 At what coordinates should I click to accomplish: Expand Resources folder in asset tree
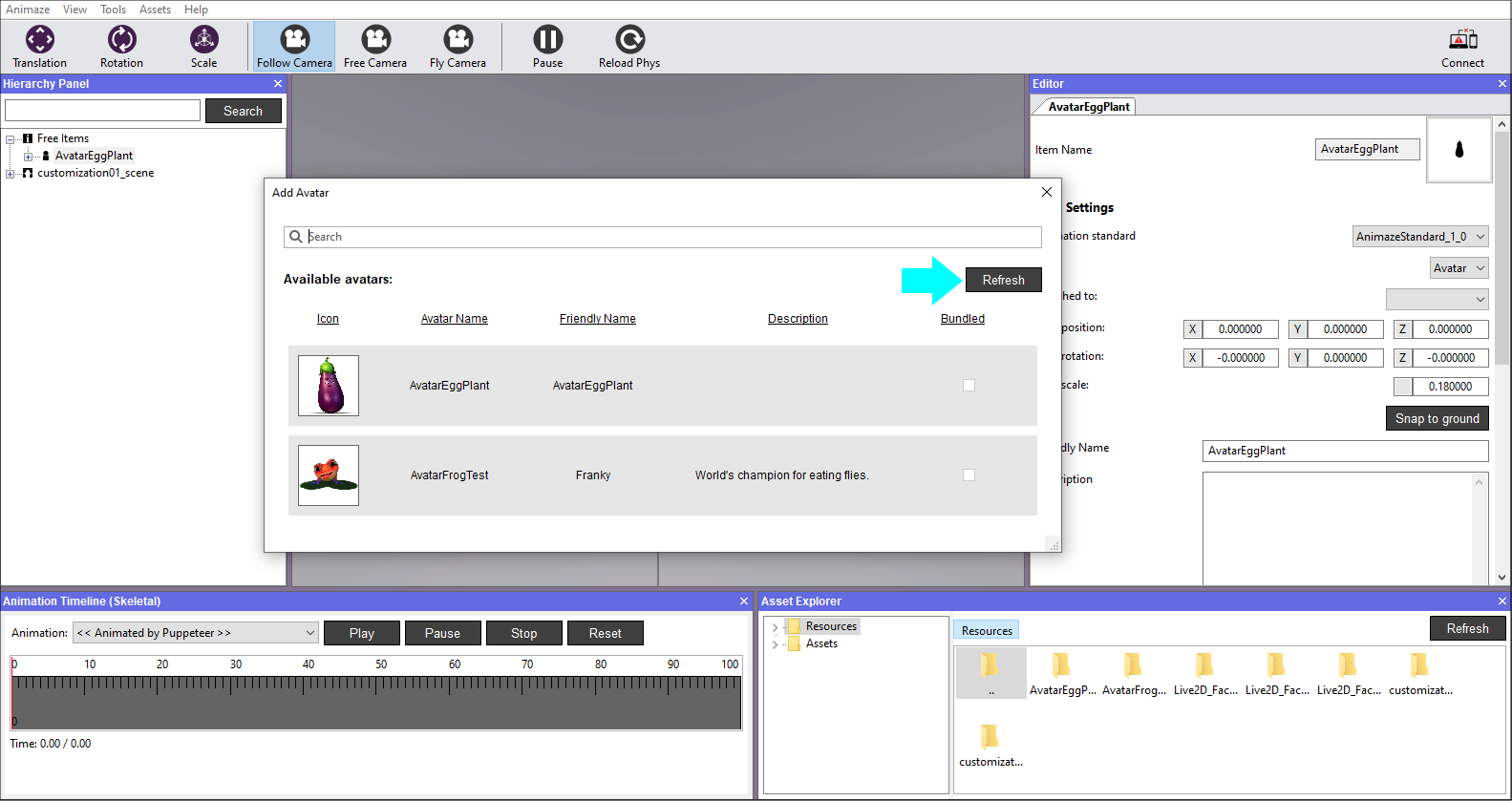(775, 627)
